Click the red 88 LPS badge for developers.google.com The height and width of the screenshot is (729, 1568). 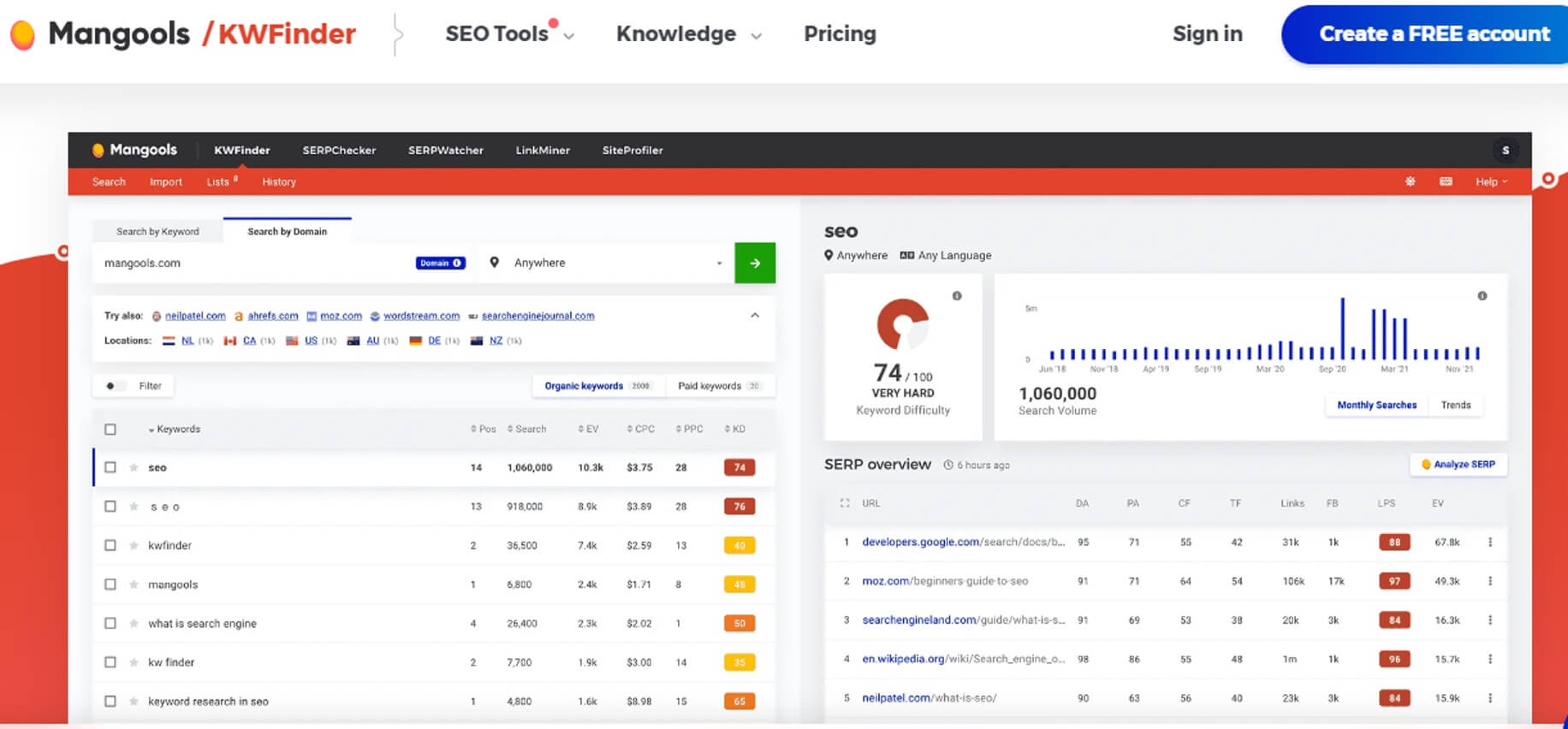coord(1394,542)
